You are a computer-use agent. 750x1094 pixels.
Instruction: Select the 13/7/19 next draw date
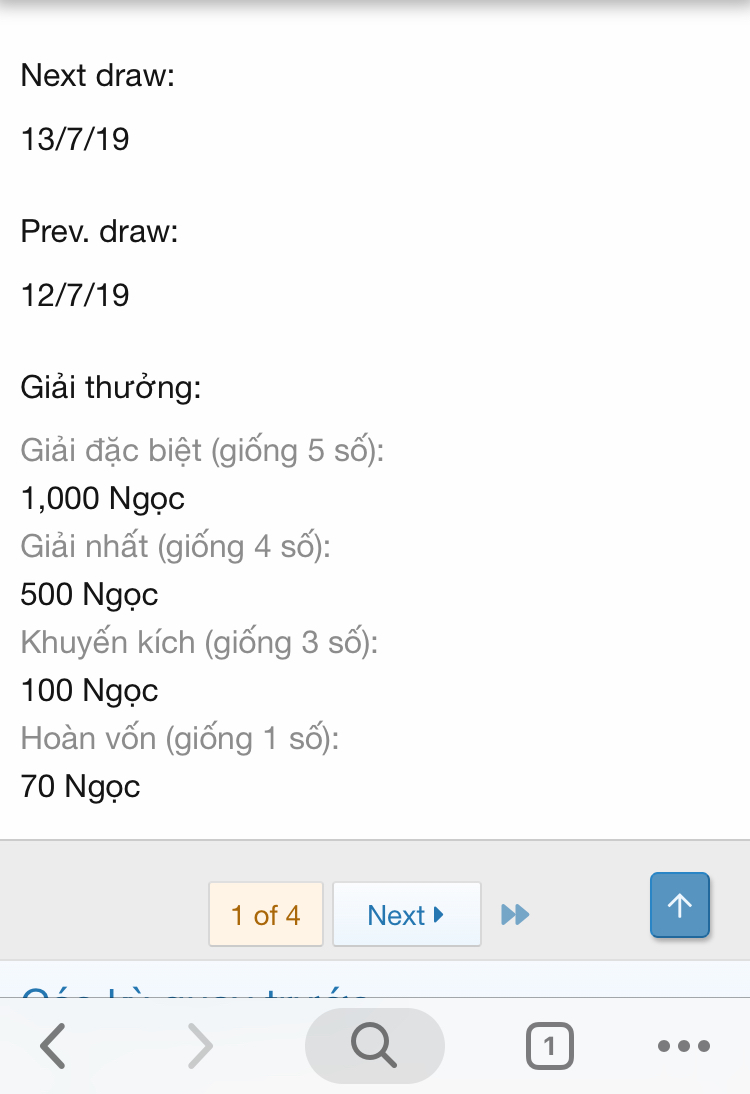tap(75, 138)
